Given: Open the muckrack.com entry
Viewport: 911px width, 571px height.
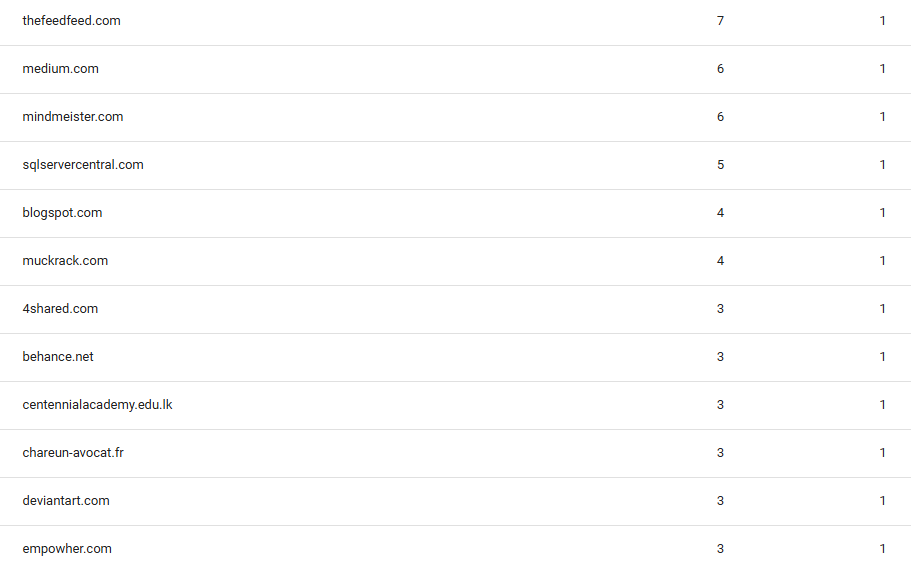Looking at the screenshot, I should [65, 261].
